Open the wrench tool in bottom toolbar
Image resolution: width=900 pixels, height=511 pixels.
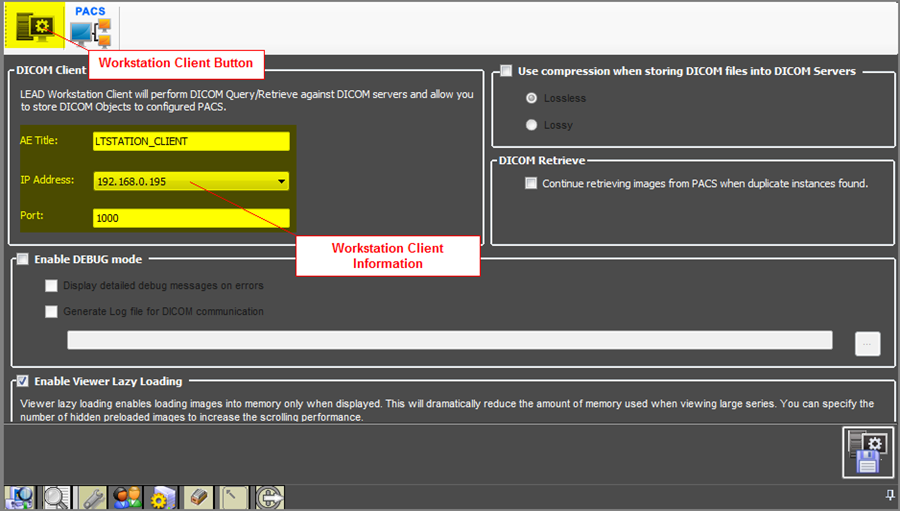tap(92, 497)
